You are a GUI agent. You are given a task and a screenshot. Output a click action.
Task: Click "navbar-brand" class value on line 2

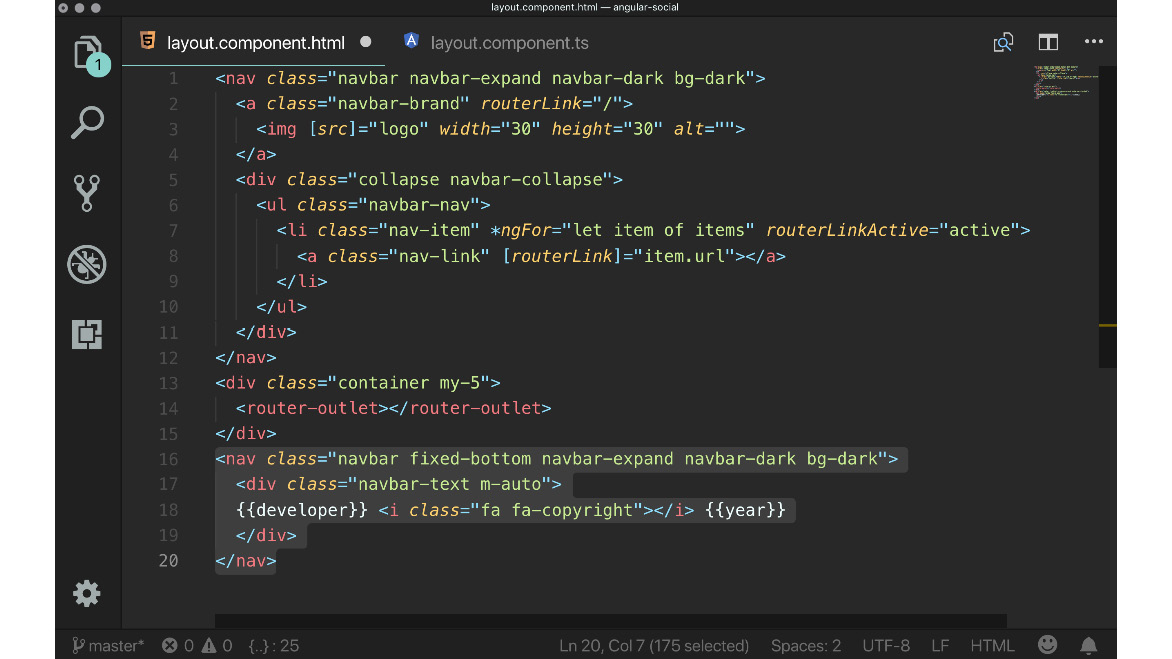tap(399, 104)
